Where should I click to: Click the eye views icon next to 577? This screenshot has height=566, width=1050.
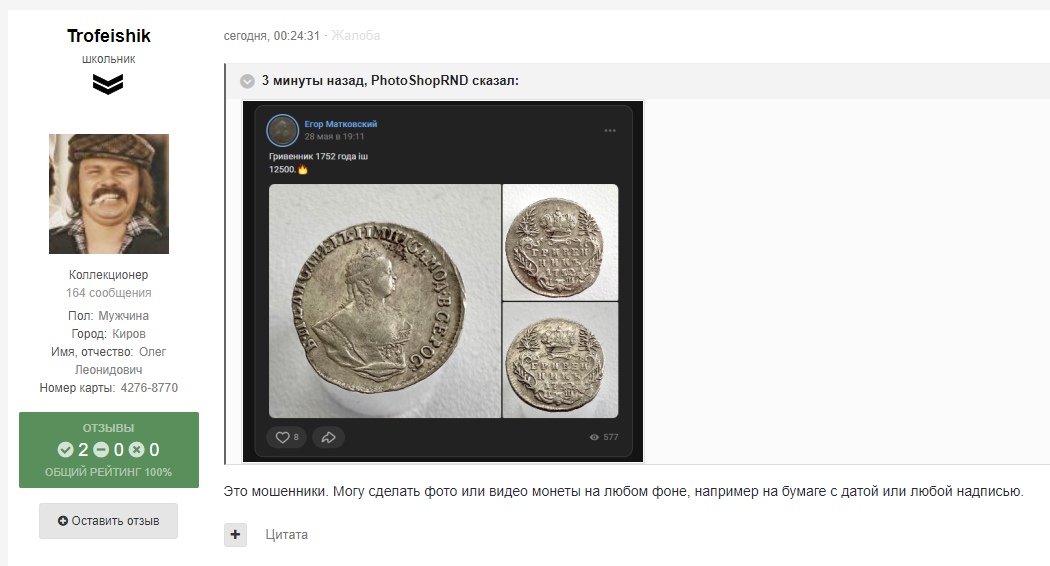click(594, 437)
